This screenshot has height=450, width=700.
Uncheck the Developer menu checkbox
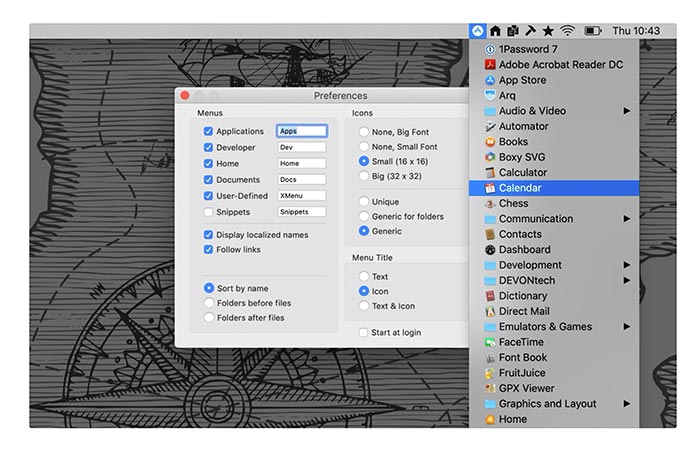[x=208, y=147]
